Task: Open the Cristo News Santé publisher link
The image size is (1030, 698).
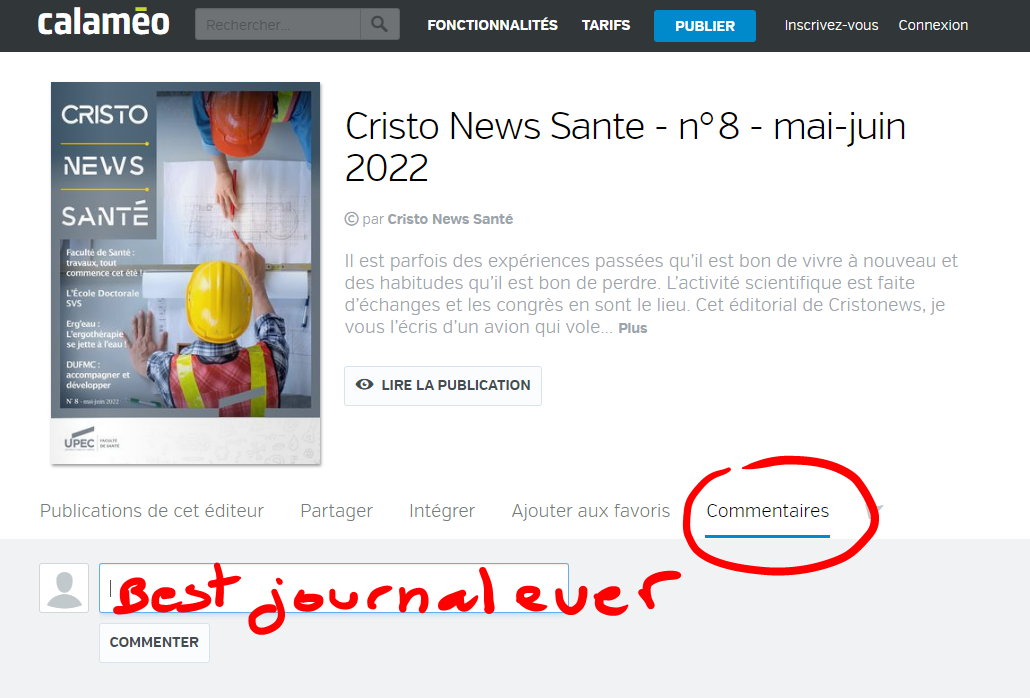Action: pyautogui.click(x=450, y=219)
